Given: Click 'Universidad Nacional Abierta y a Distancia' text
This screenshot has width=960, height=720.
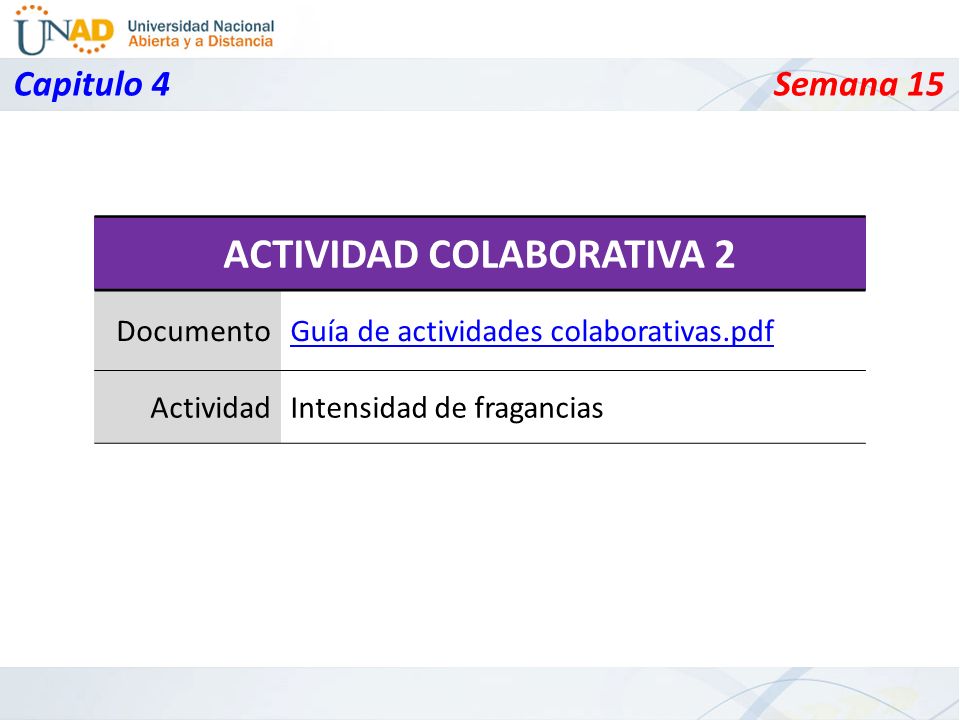Looking at the screenshot, I should click(201, 34).
